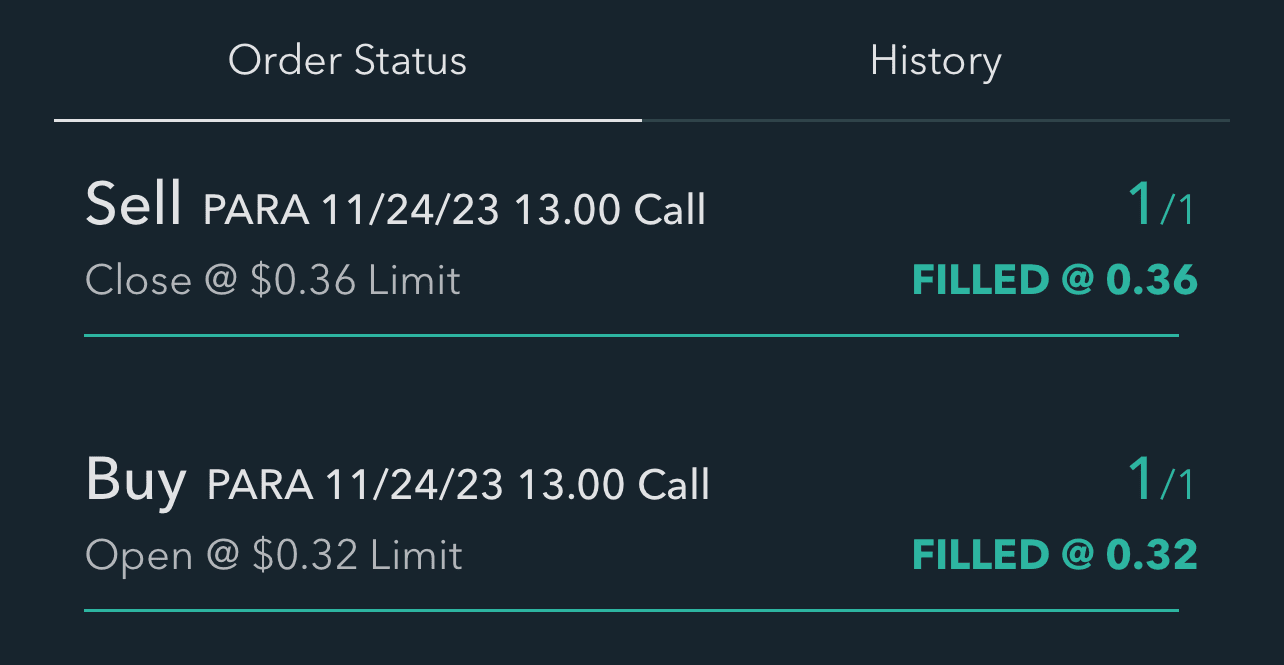The image size is (1284, 665).
Task: Click the $0.32 limit price in Buy order
Action: [x=305, y=555]
